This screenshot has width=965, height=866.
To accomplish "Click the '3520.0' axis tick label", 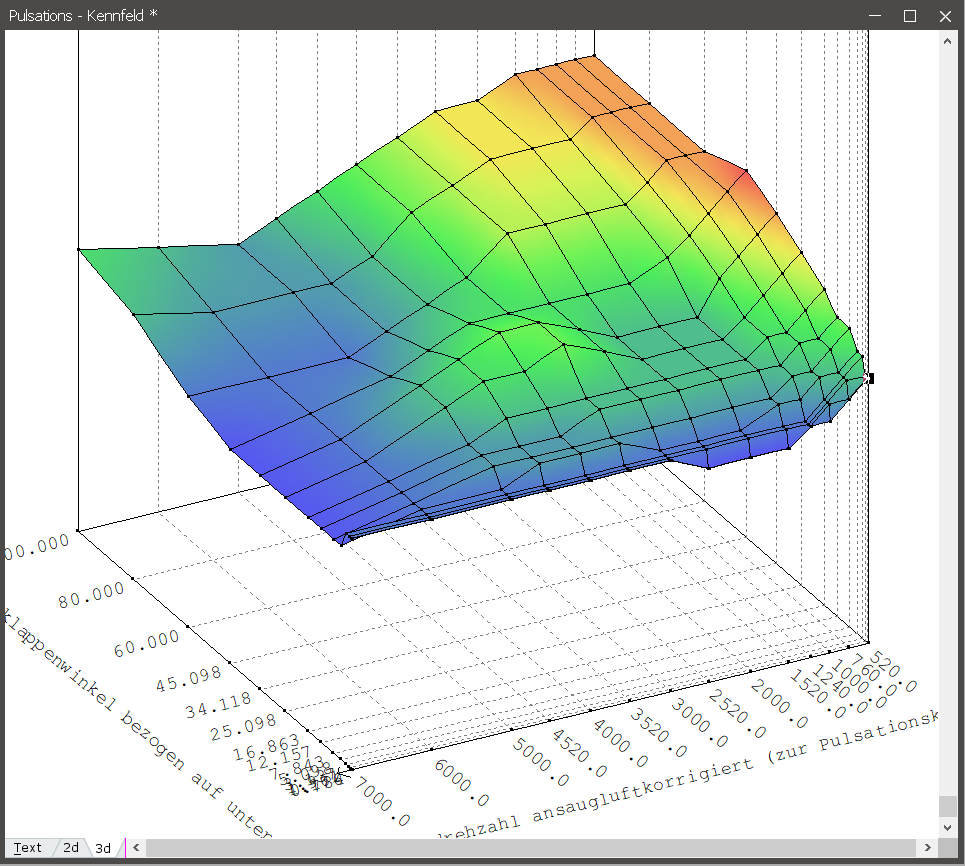I will tap(659, 733).
